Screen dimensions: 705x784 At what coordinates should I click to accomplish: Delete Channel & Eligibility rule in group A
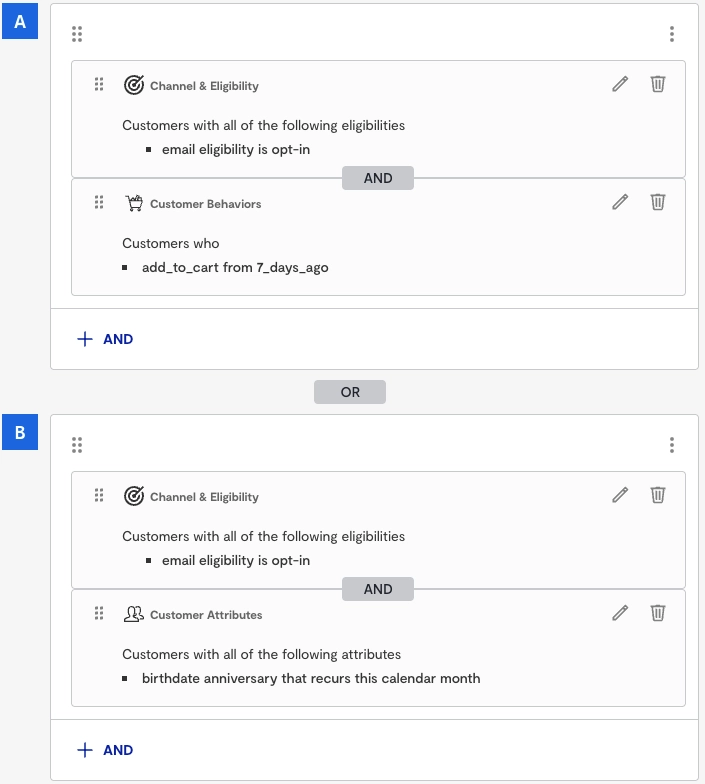click(x=657, y=84)
